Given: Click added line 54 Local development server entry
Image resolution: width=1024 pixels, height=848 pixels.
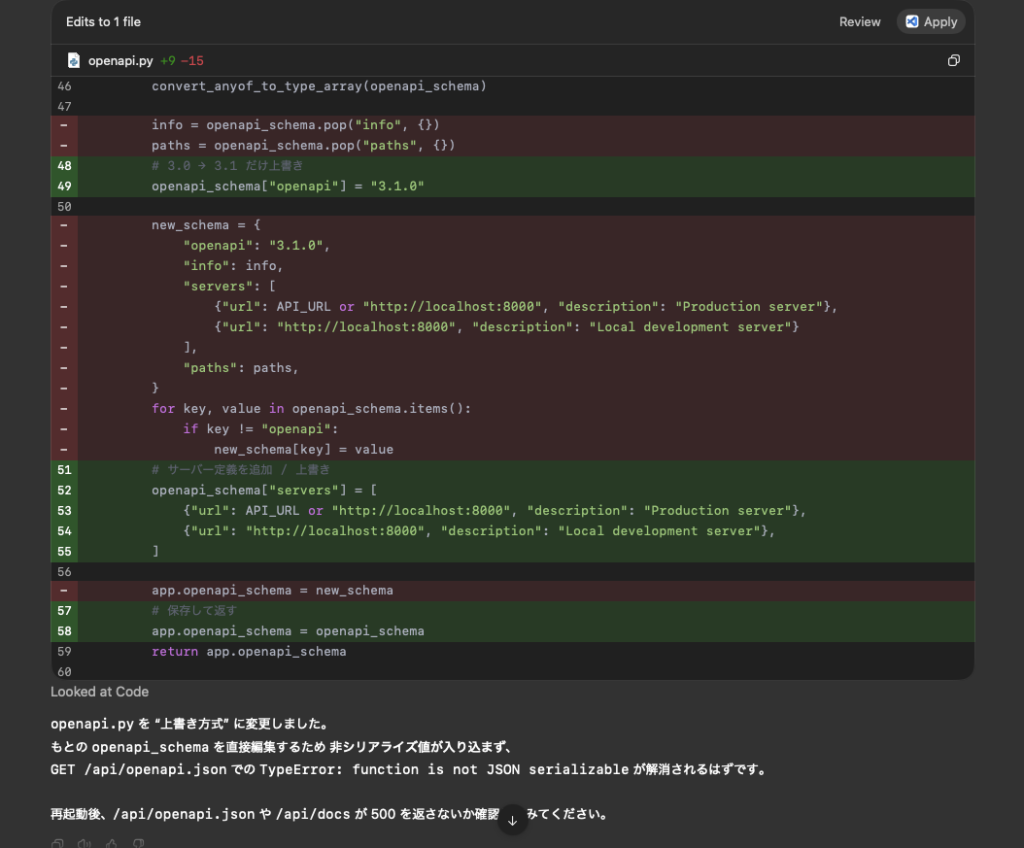Looking at the screenshot, I should [x=479, y=530].
